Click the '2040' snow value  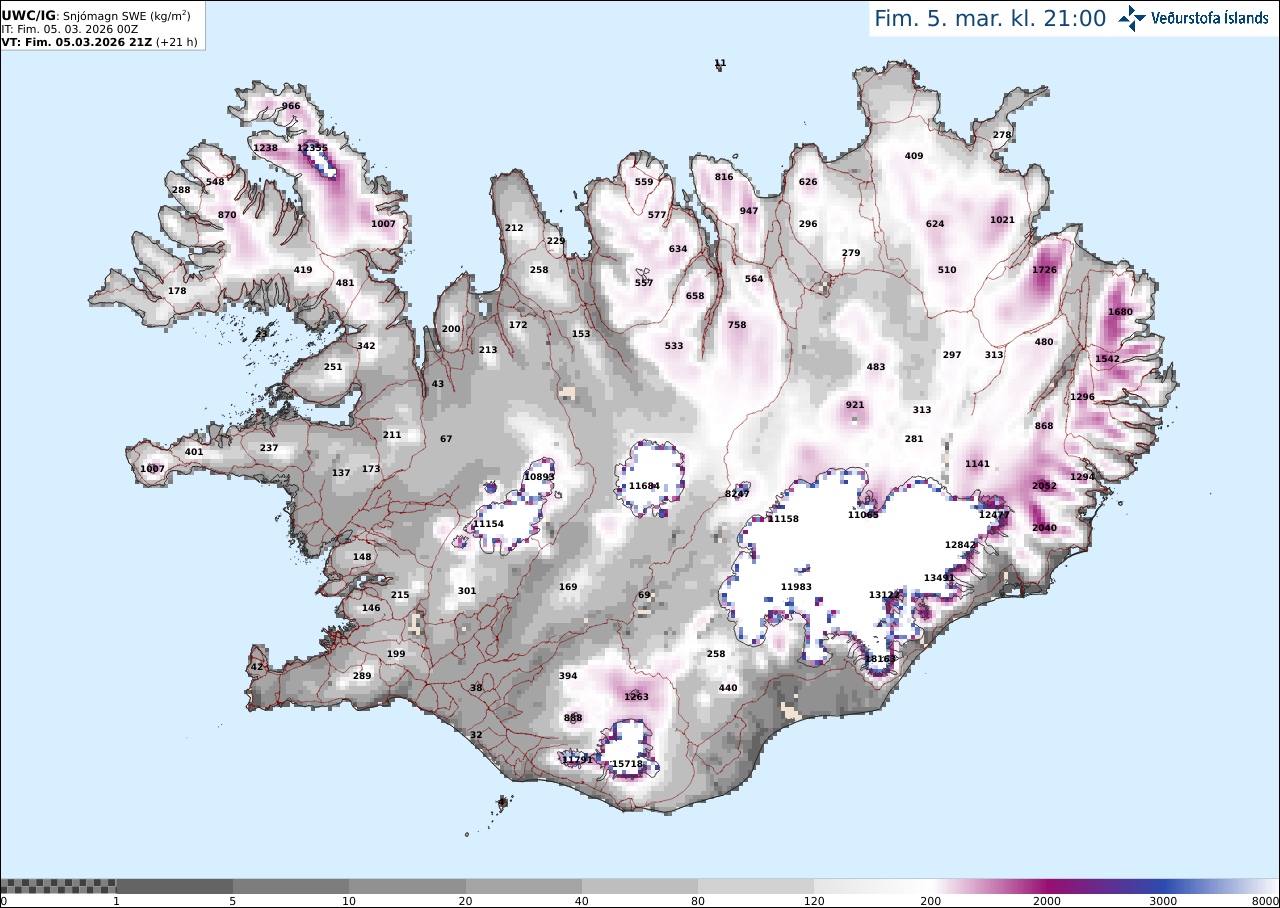pyautogui.click(x=1044, y=528)
